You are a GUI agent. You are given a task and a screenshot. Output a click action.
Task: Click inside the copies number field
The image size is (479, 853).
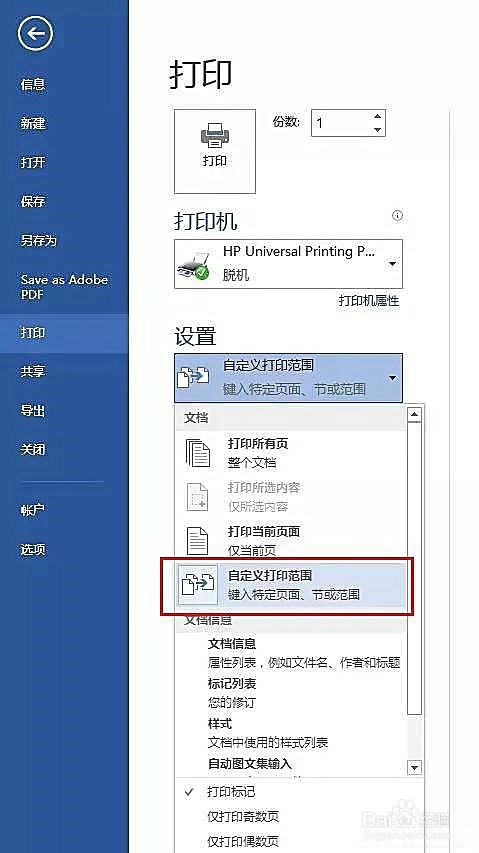(341, 122)
